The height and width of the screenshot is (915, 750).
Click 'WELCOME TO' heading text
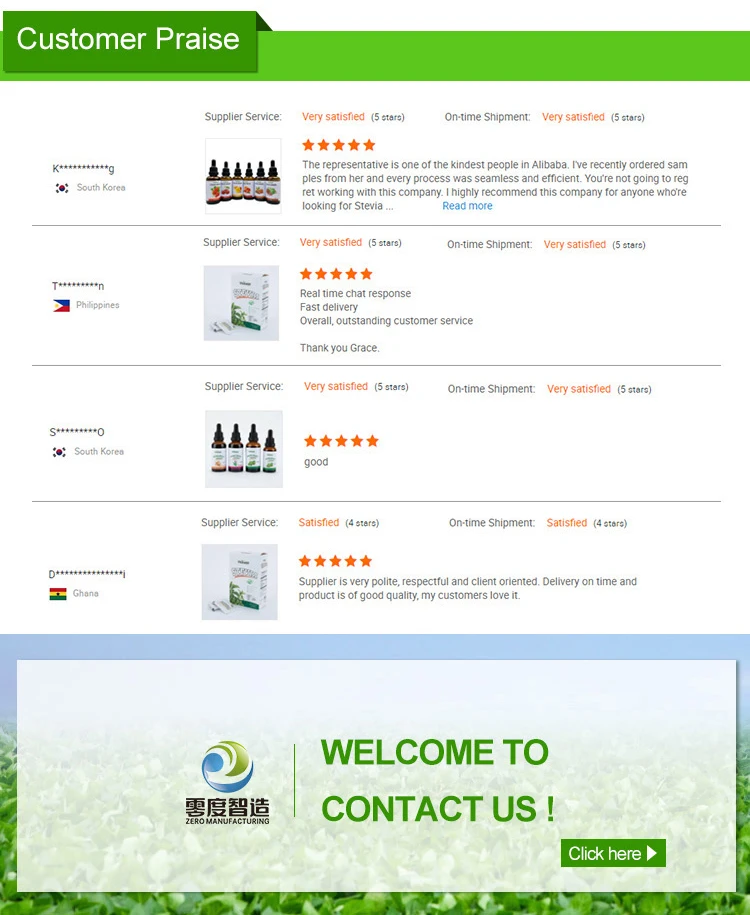(435, 752)
